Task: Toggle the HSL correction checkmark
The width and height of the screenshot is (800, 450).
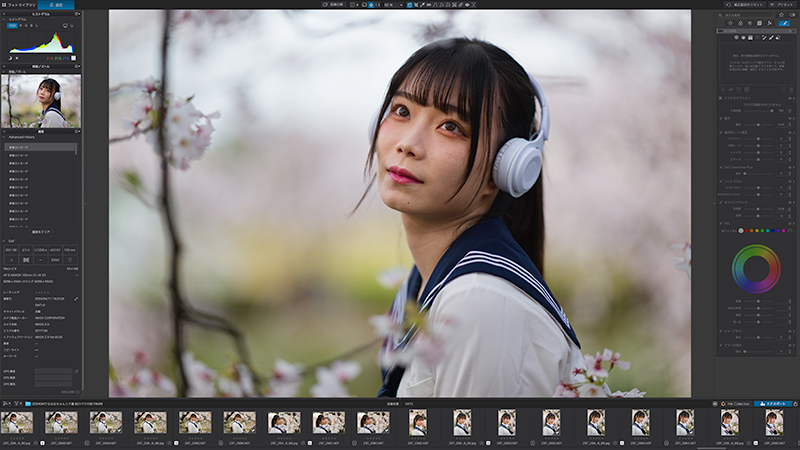Action: [721, 223]
